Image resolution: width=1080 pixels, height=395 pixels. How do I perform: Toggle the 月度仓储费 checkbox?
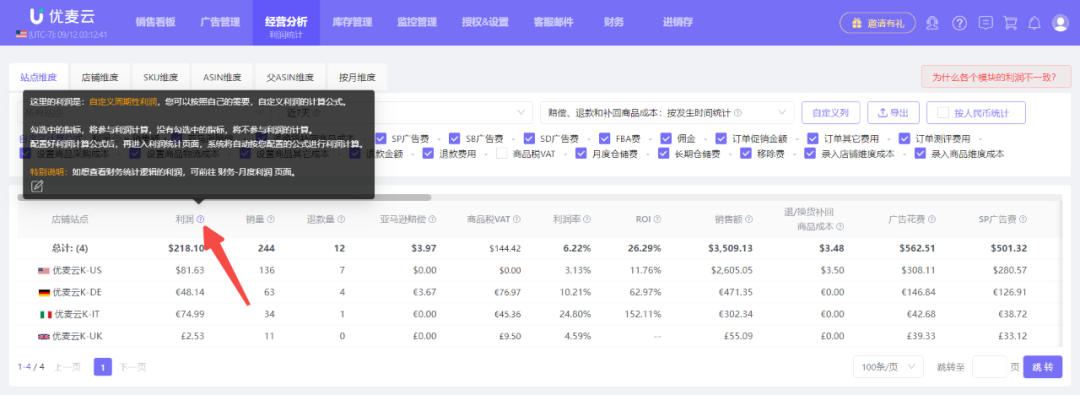click(581, 154)
